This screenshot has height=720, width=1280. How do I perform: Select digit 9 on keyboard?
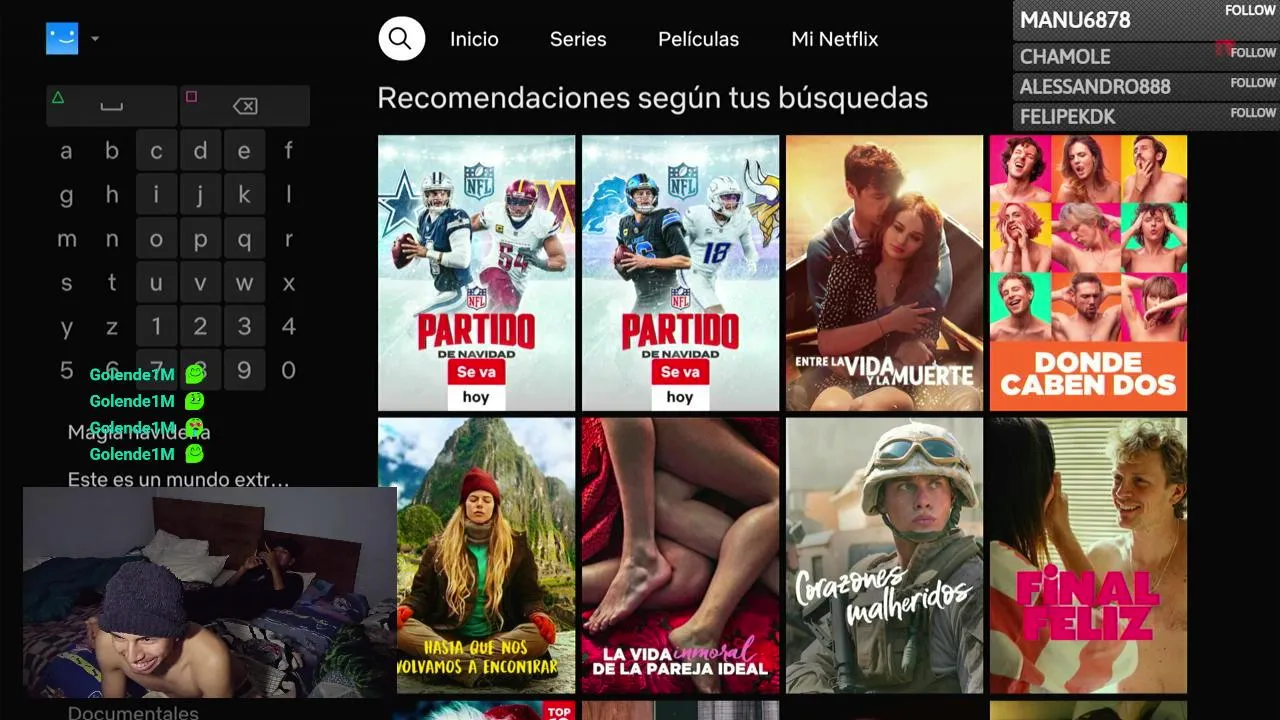point(244,370)
